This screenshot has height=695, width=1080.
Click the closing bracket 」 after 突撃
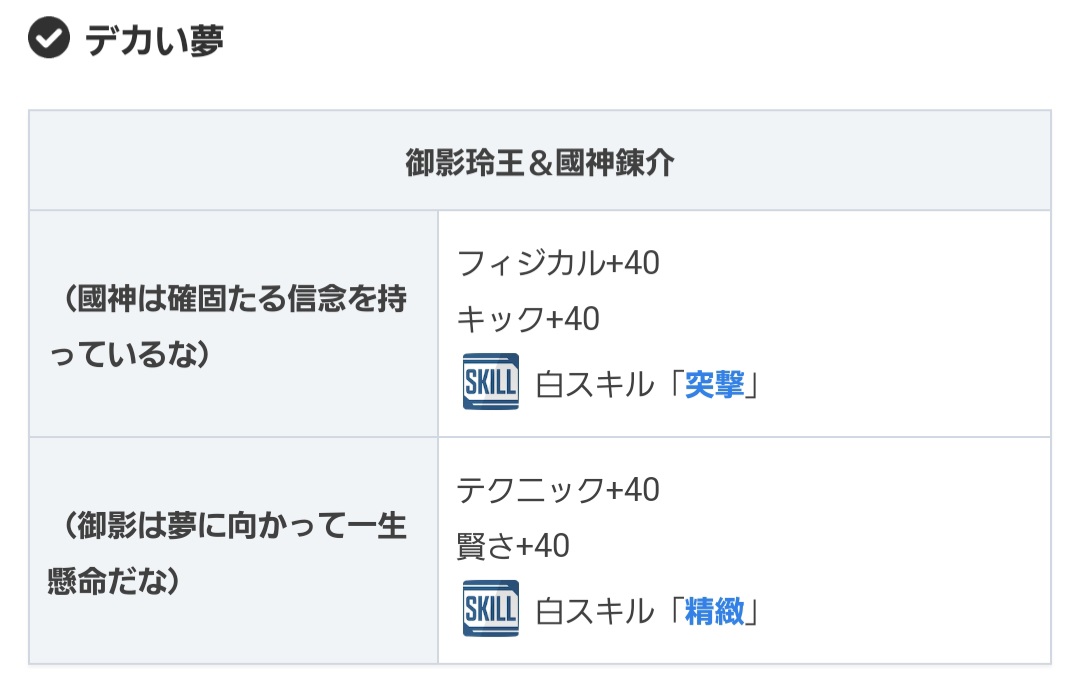(754, 384)
